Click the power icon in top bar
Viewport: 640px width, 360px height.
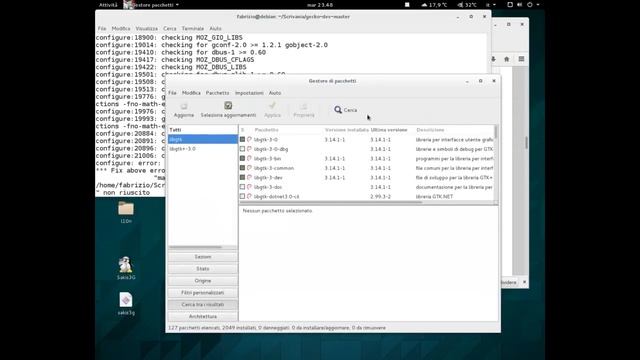coord(530,5)
